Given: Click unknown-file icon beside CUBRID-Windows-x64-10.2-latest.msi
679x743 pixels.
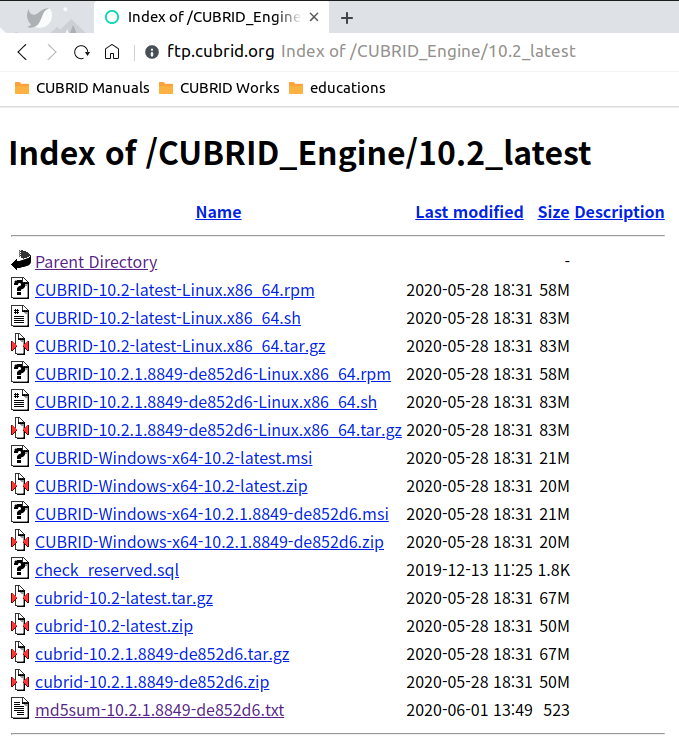Looking at the screenshot, I should click(20, 455).
